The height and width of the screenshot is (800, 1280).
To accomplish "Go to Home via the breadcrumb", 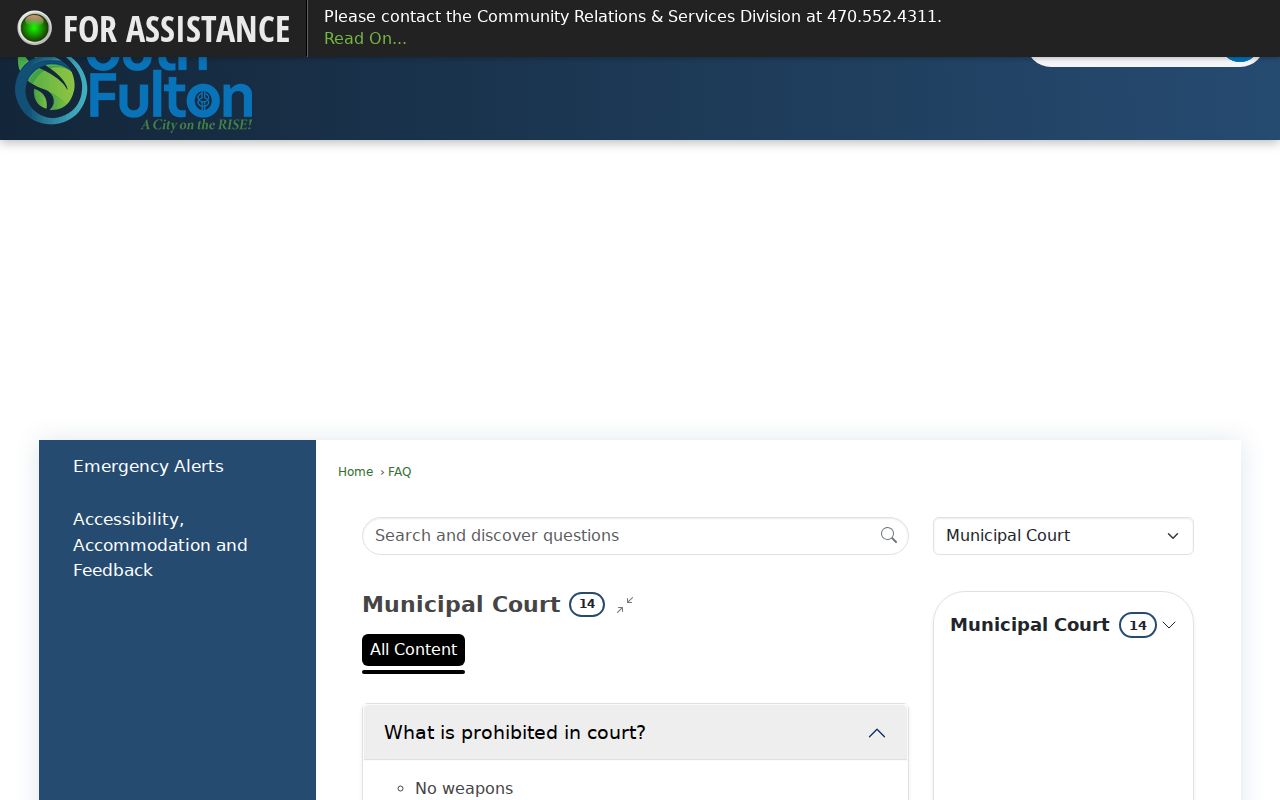I will tap(355, 472).
